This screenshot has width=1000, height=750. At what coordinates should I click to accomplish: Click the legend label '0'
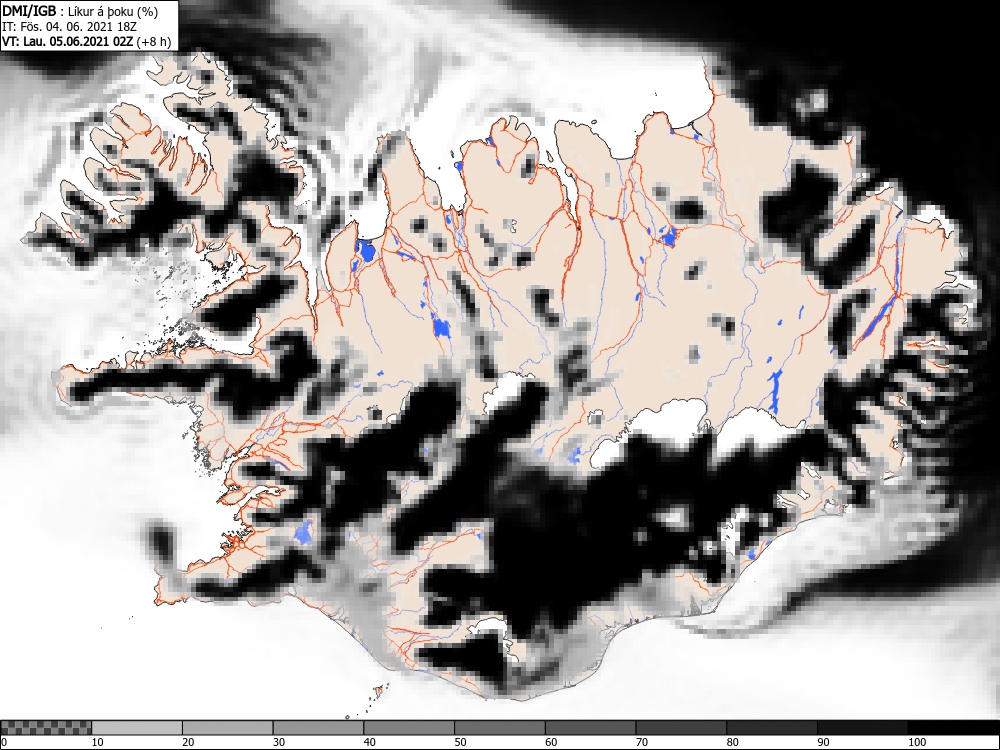(x=4, y=742)
